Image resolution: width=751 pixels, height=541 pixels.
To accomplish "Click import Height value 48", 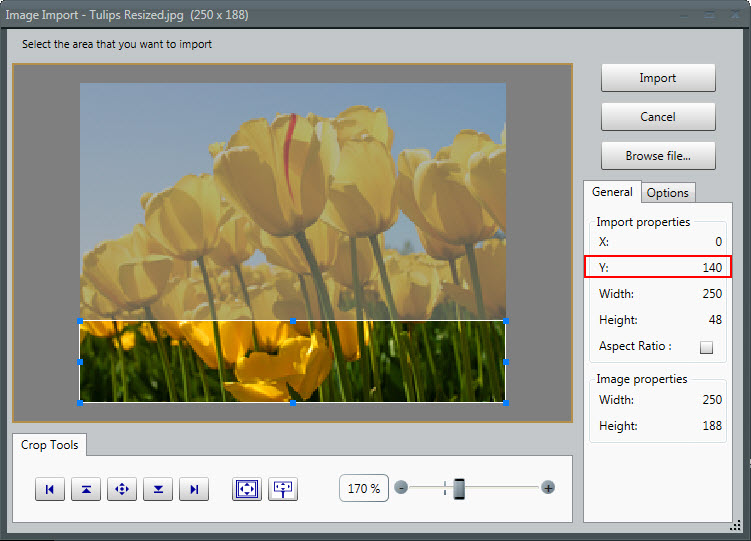I will tap(715, 320).
